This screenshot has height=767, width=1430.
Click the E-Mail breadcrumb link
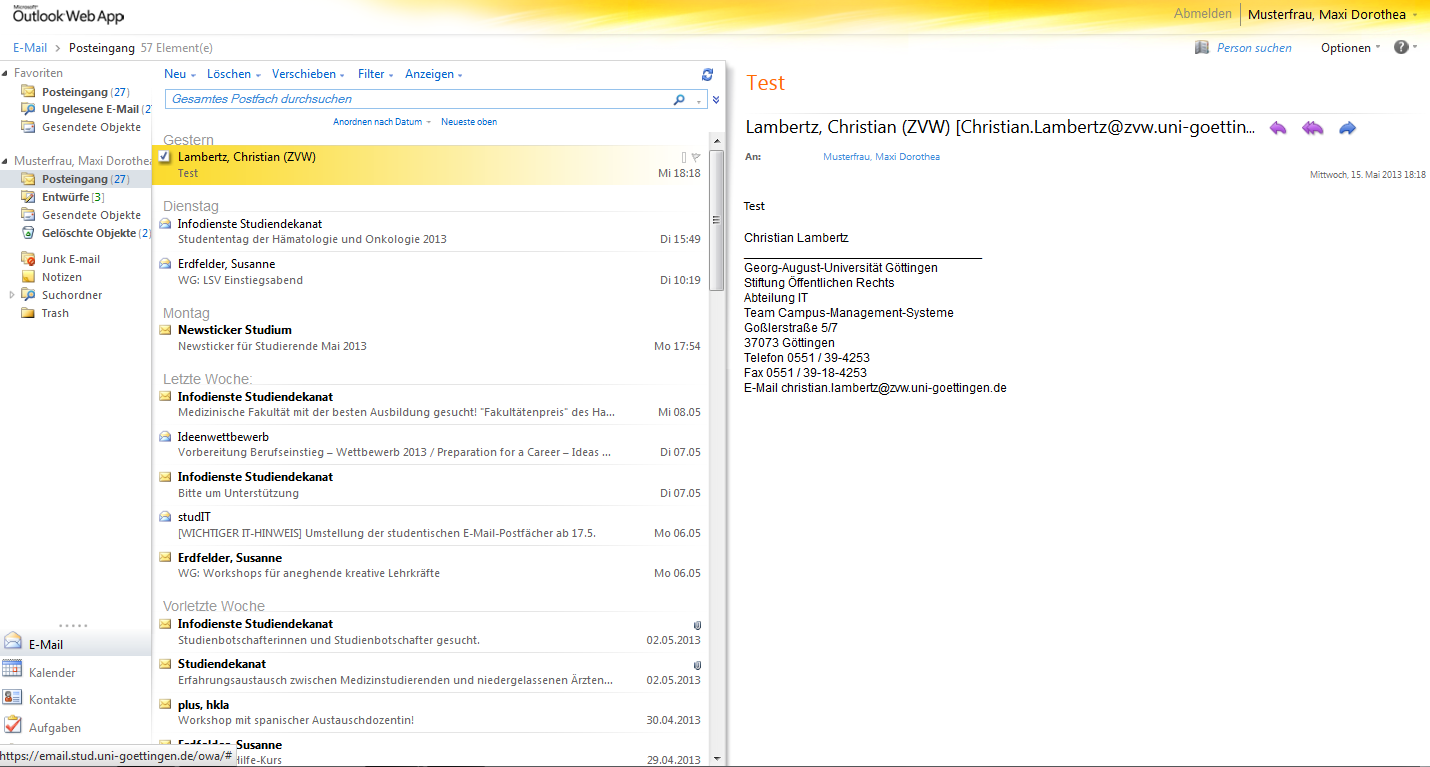[x=30, y=48]
